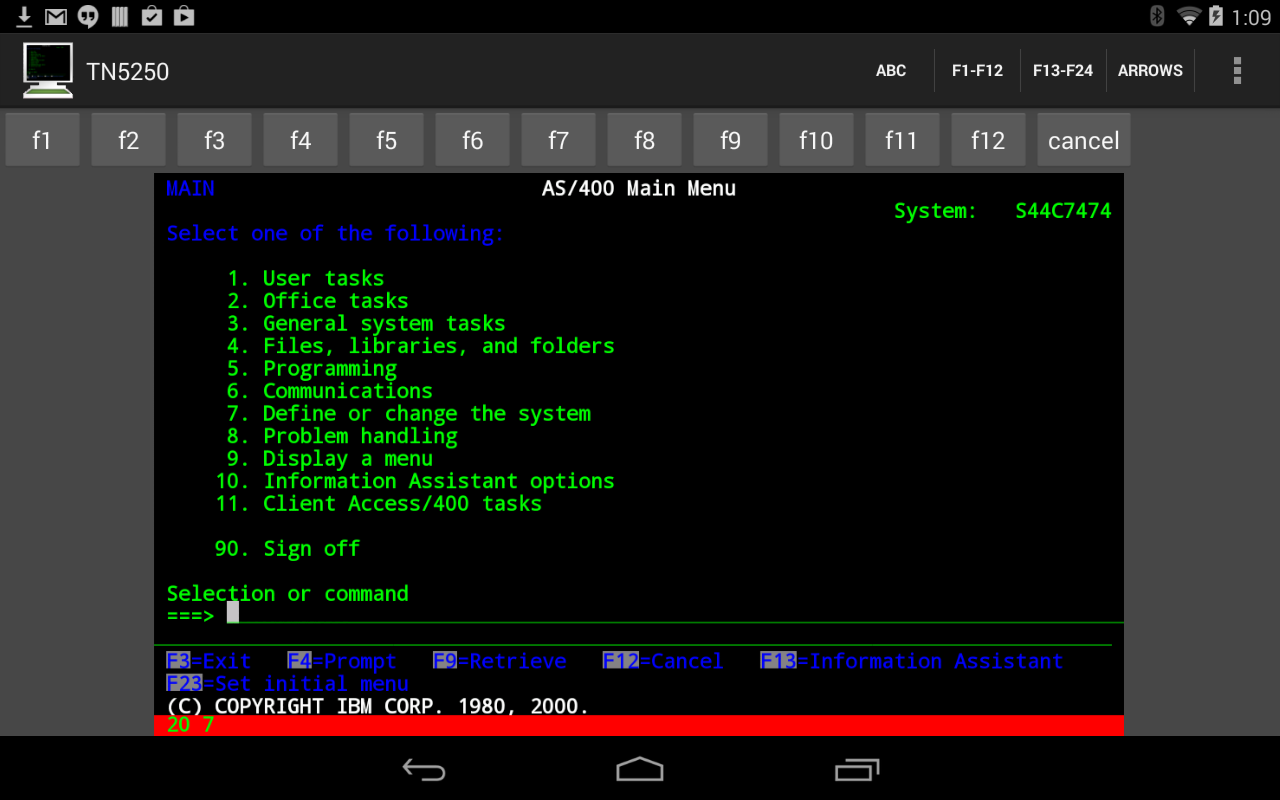Tap the email notification icon
Image resolution: width=1280 pixels, height=800 pixels.
(55, 16)
